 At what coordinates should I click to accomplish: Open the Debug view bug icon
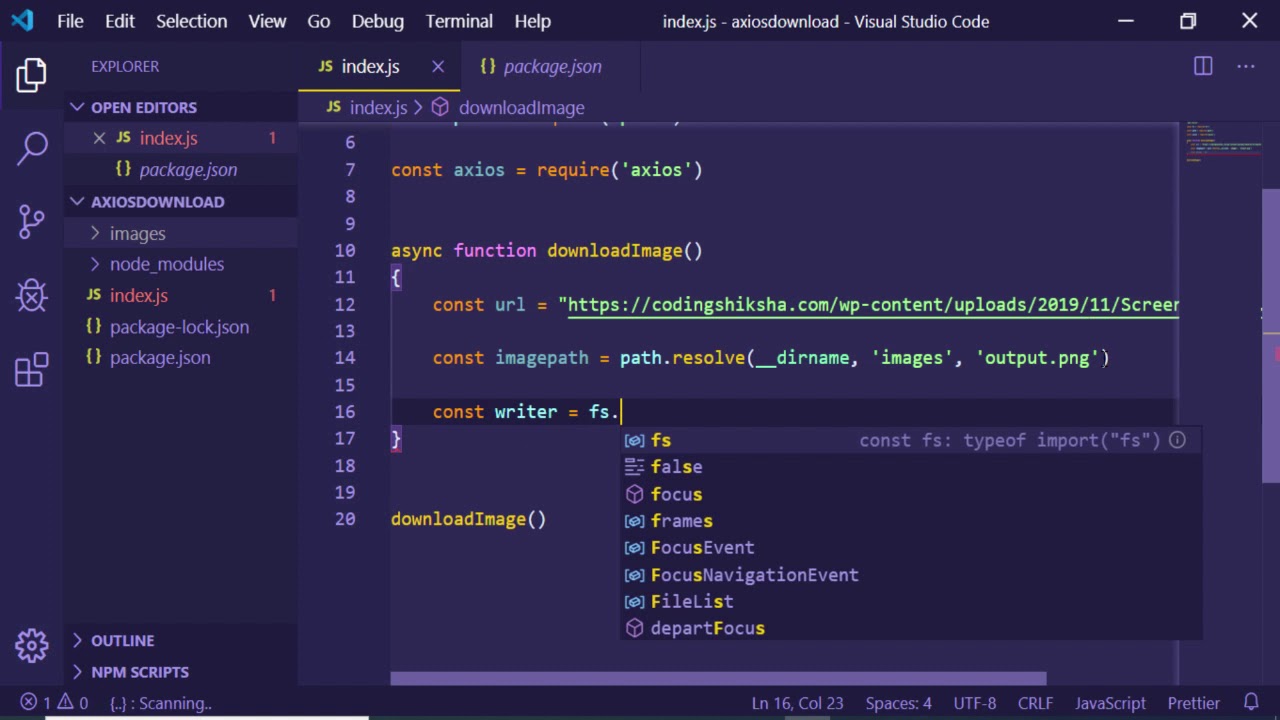[31, 295]
